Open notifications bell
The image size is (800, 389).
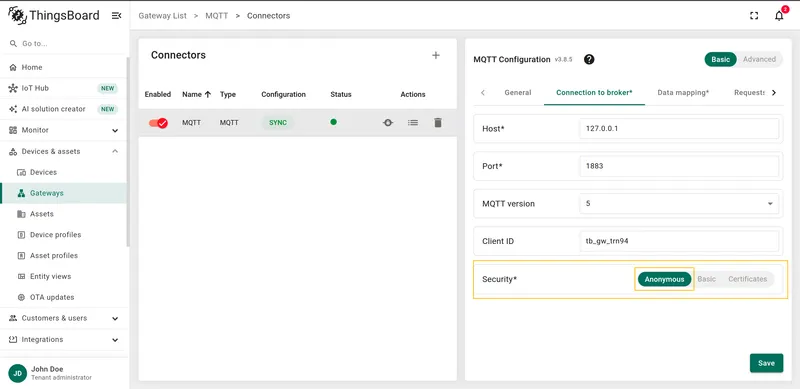(779, 16)
